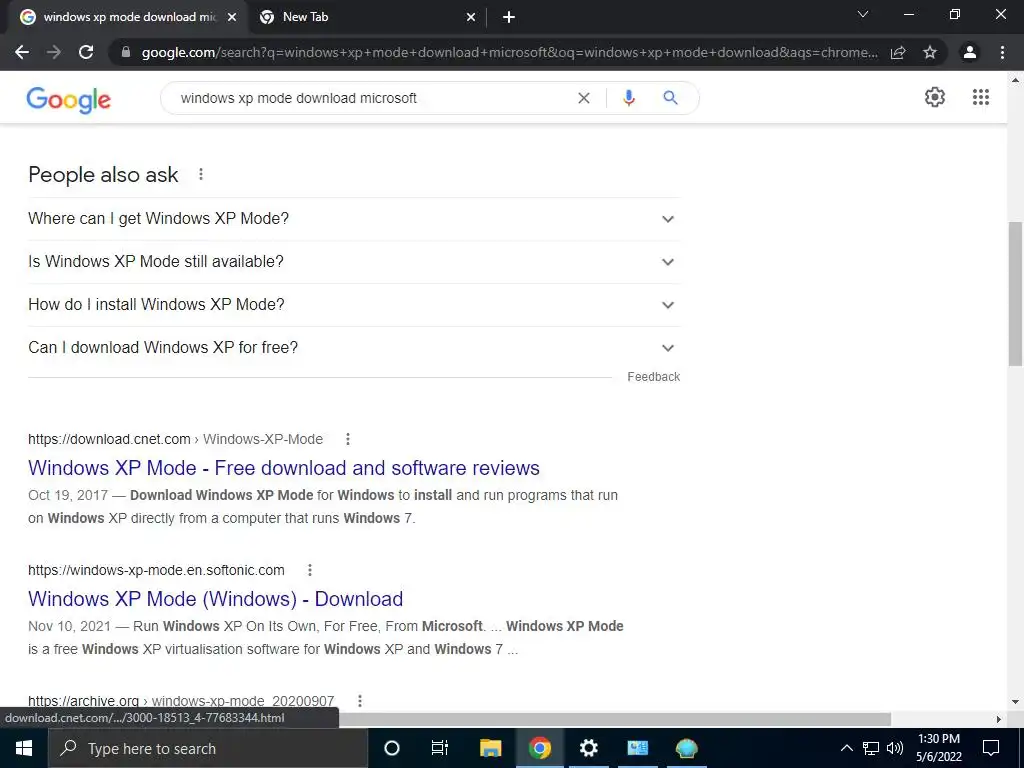This screenshot has width=1024, height=768.
Task: Click the horizontal scrollbar thumb
Action: [614, 719]
